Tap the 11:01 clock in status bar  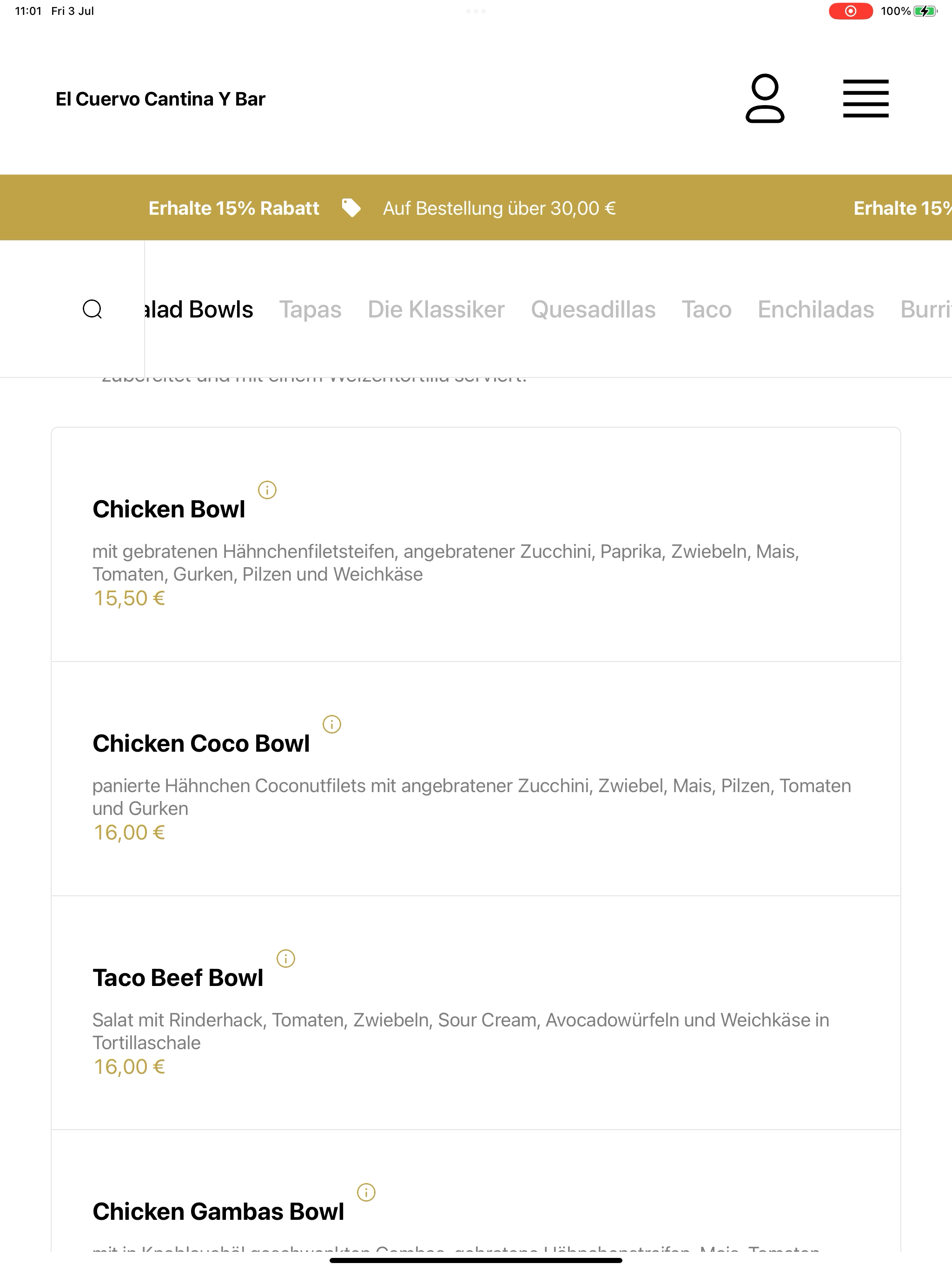[x=28, y=11]
